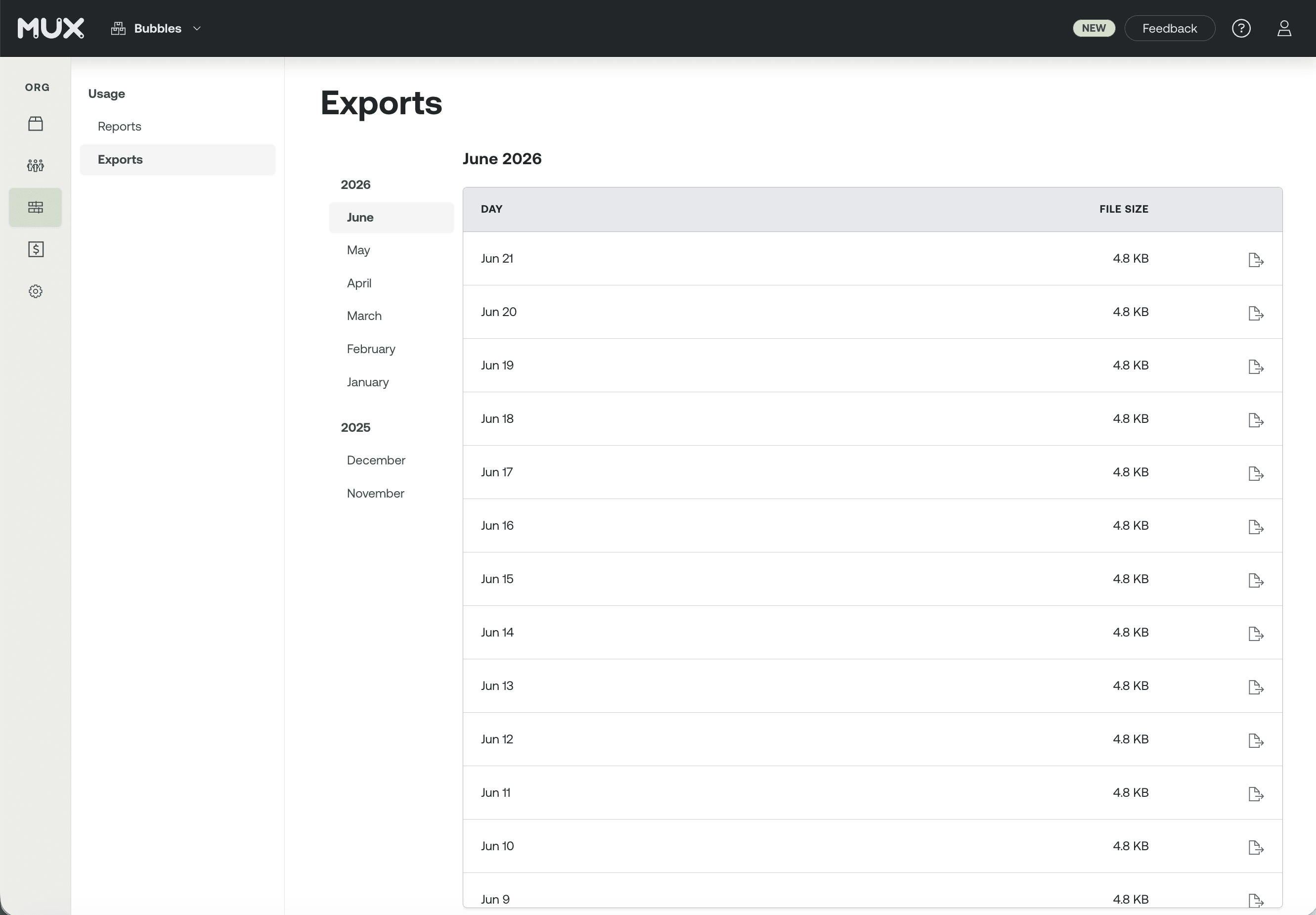Screen dimensions: 1316x915
Task: Click the FILE SIZE column header
Action: [x=1124, y=209]
